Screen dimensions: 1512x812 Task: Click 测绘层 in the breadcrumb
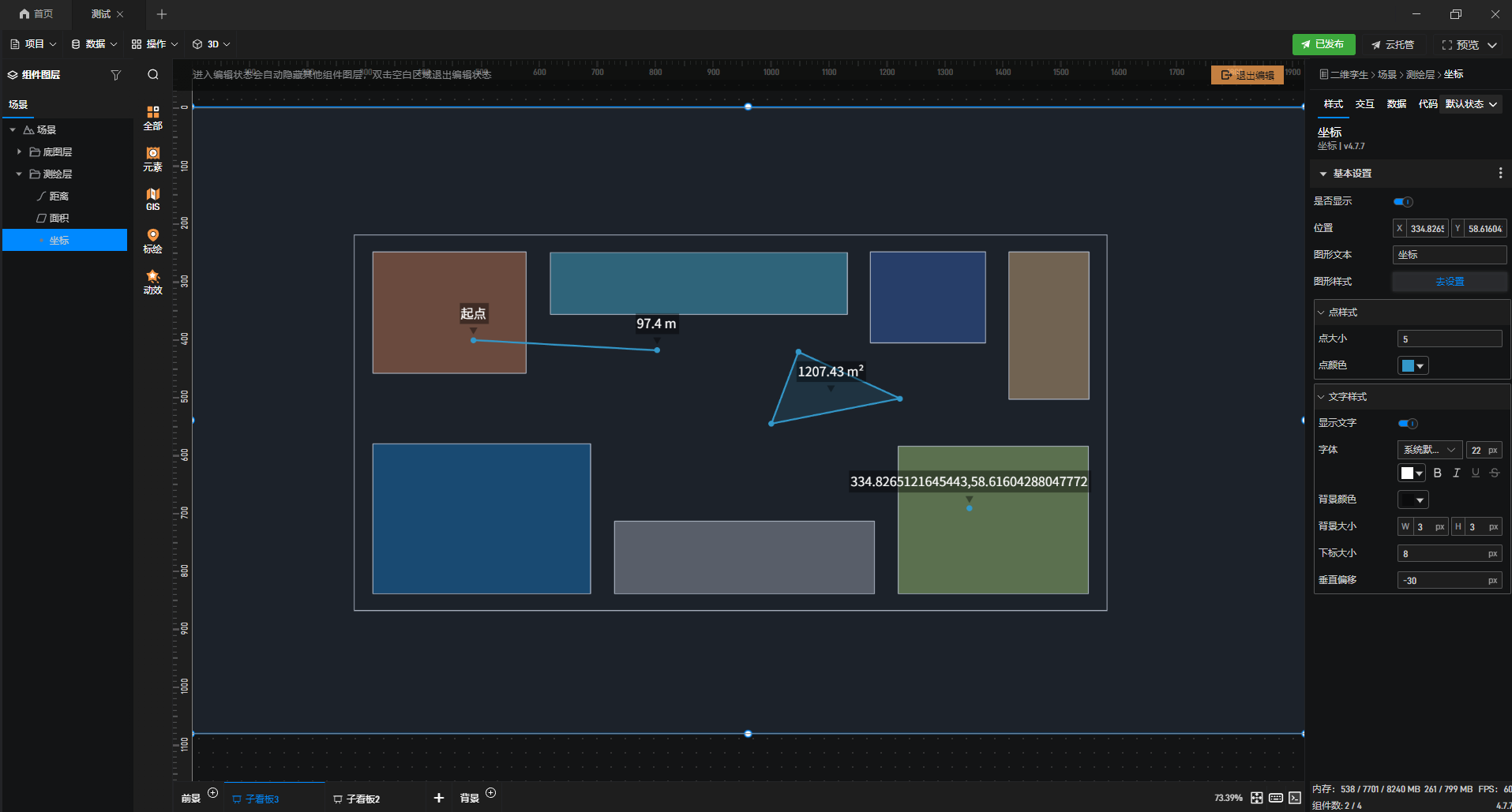pyautogui.click(x=1420, y=75)
